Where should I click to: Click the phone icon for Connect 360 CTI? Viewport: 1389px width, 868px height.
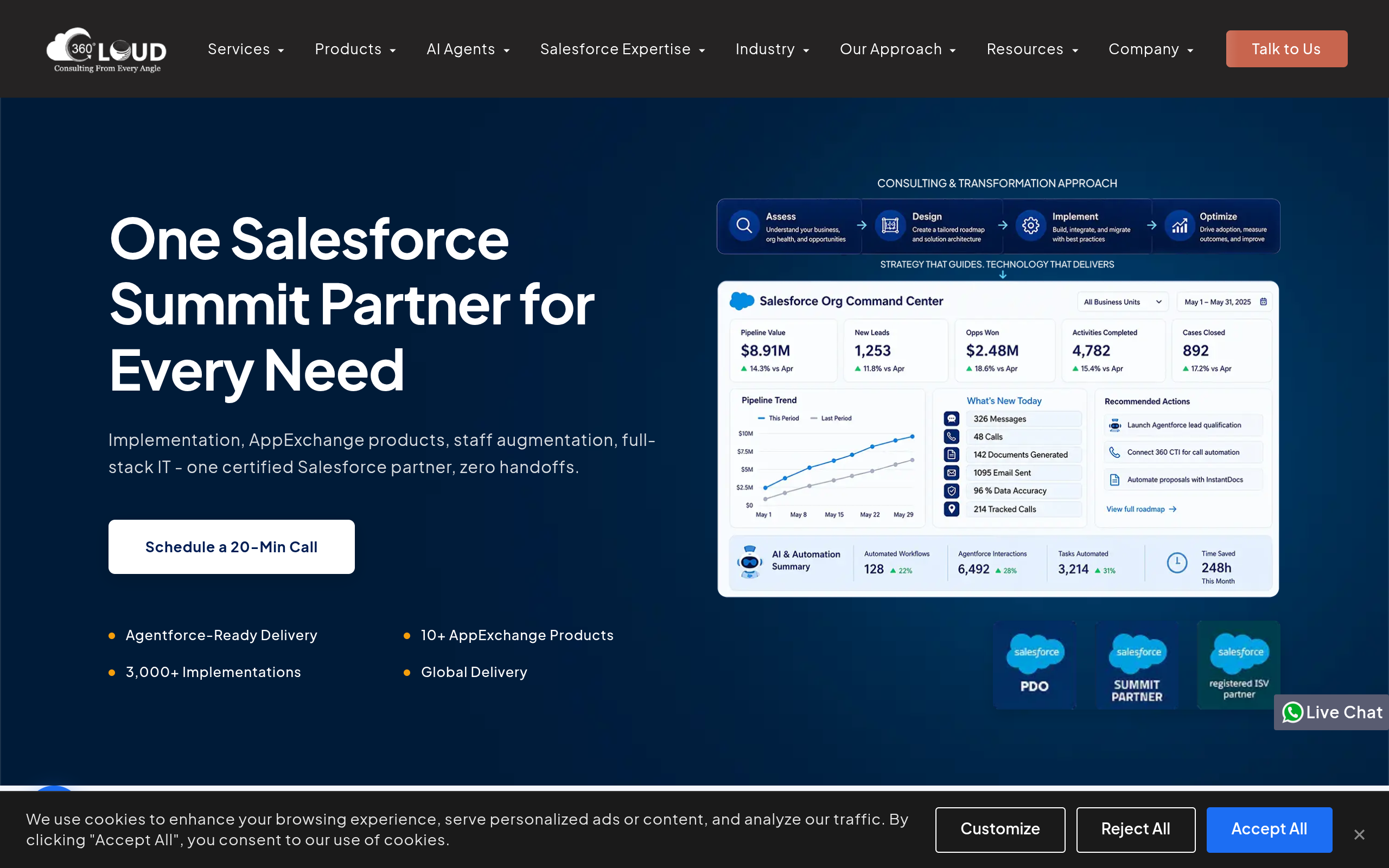click(1114, 452)
